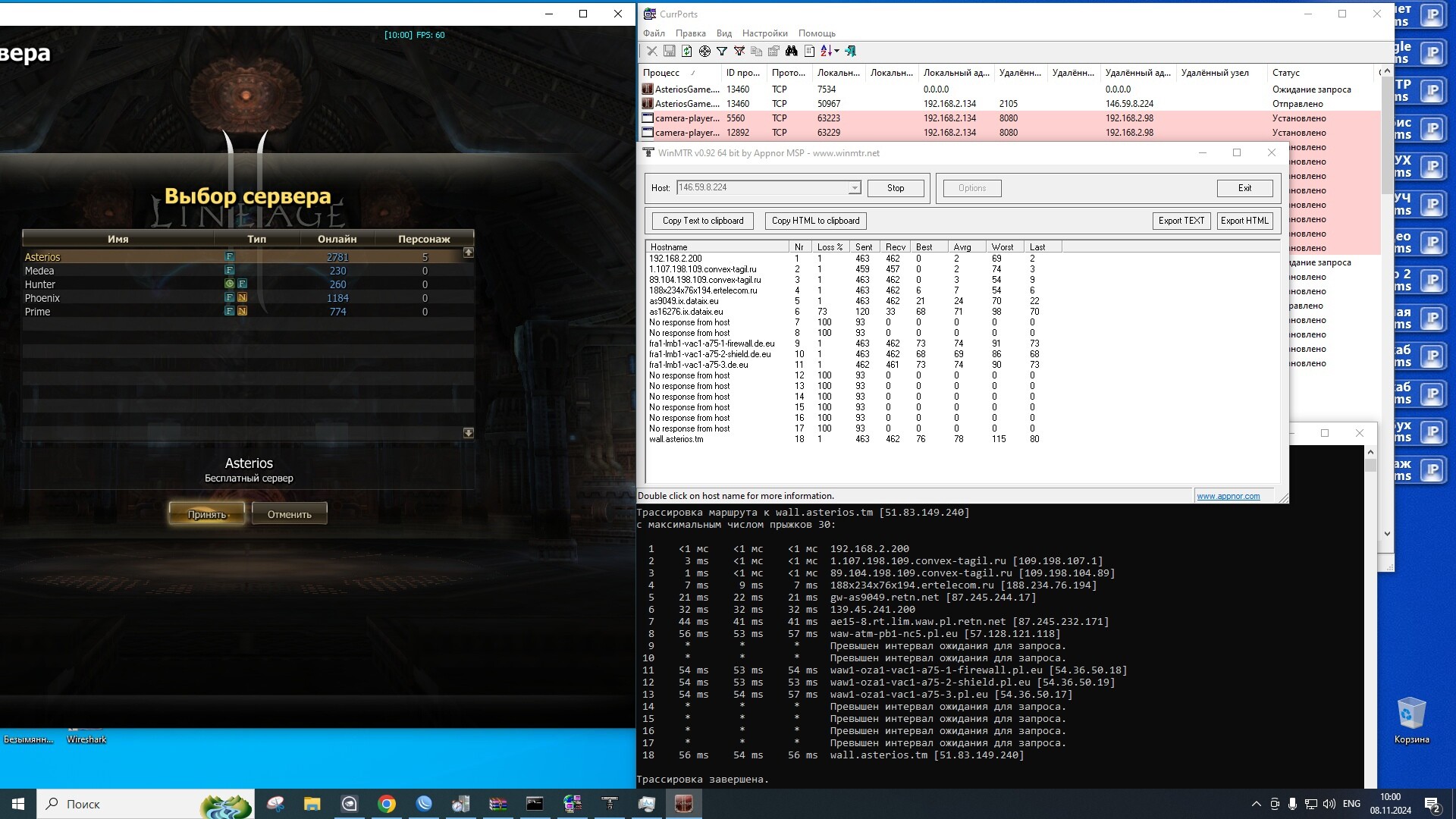
Task: Open the Recycle Bin (Корзина) desktop icon
Action: point(1411,720)
